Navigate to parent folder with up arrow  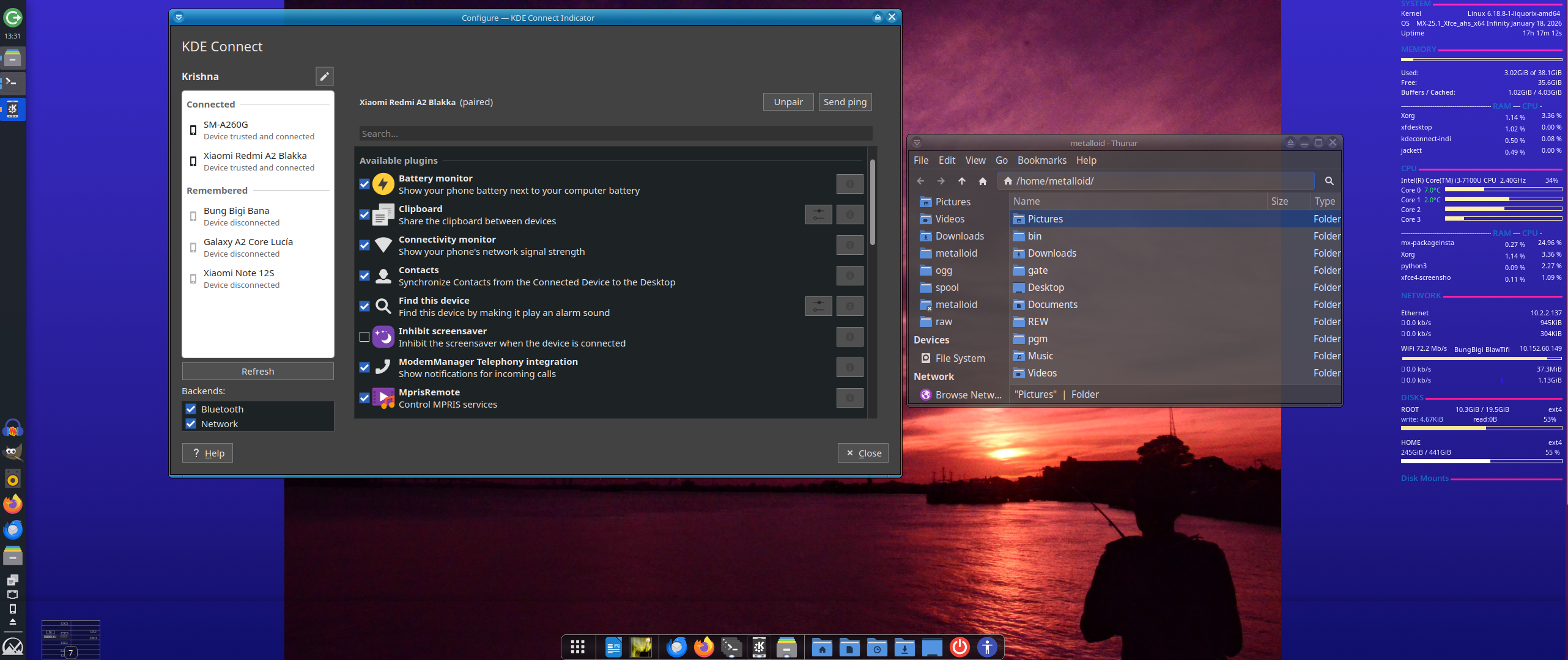962,181
